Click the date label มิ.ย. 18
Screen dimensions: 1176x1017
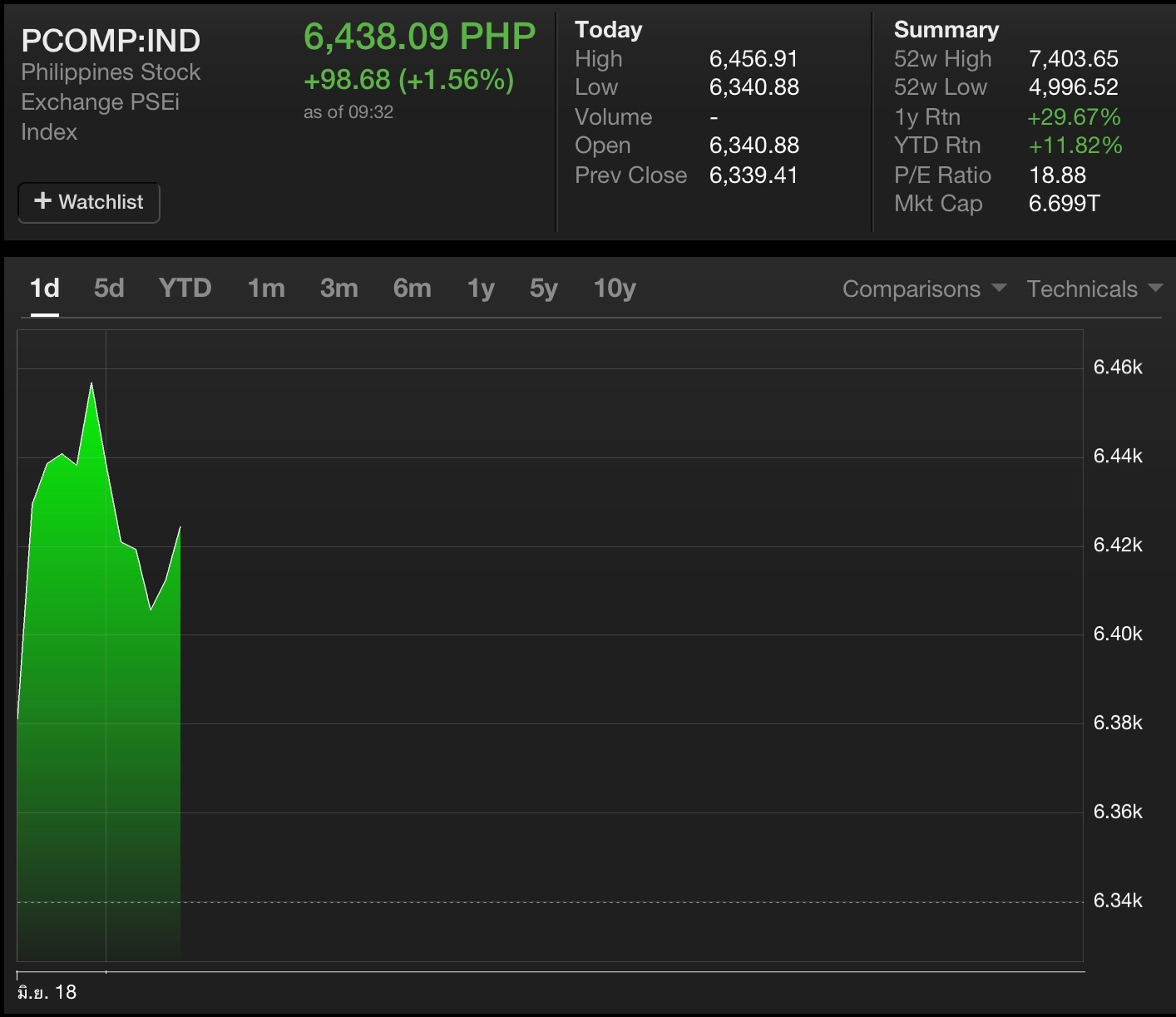[x=47, y=992]
